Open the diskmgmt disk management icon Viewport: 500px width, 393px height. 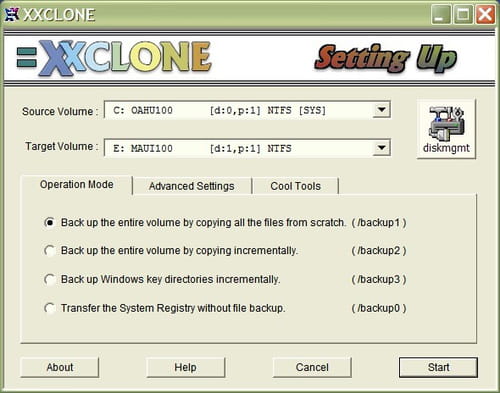(446, 129)
